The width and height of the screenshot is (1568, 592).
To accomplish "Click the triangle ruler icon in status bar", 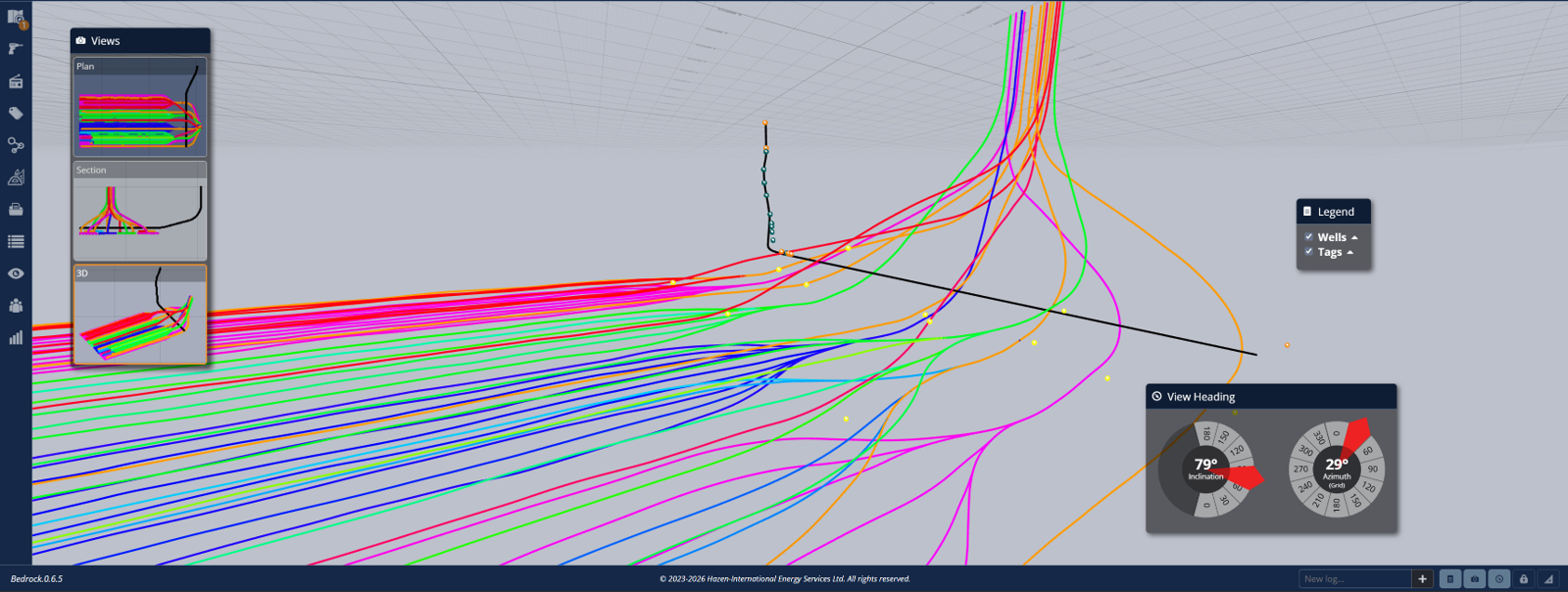I will (x=1548, y=579).
